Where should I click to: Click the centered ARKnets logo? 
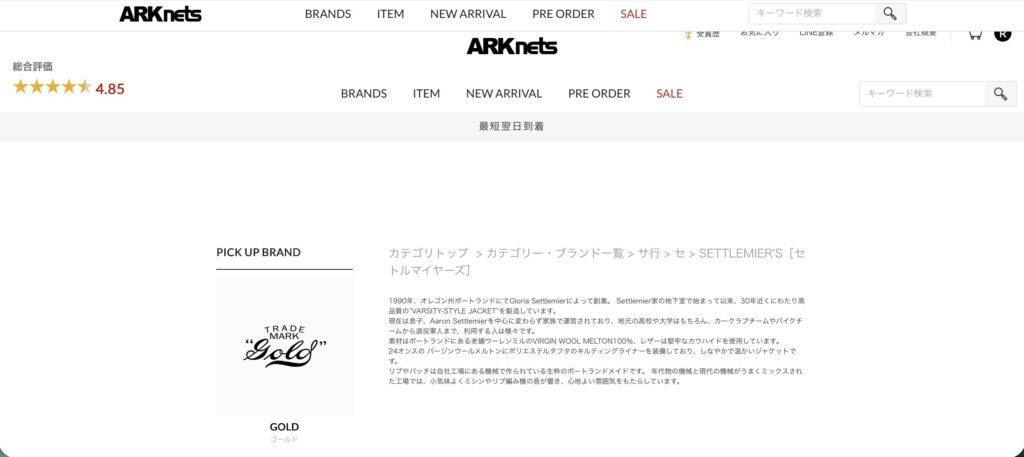512,46
